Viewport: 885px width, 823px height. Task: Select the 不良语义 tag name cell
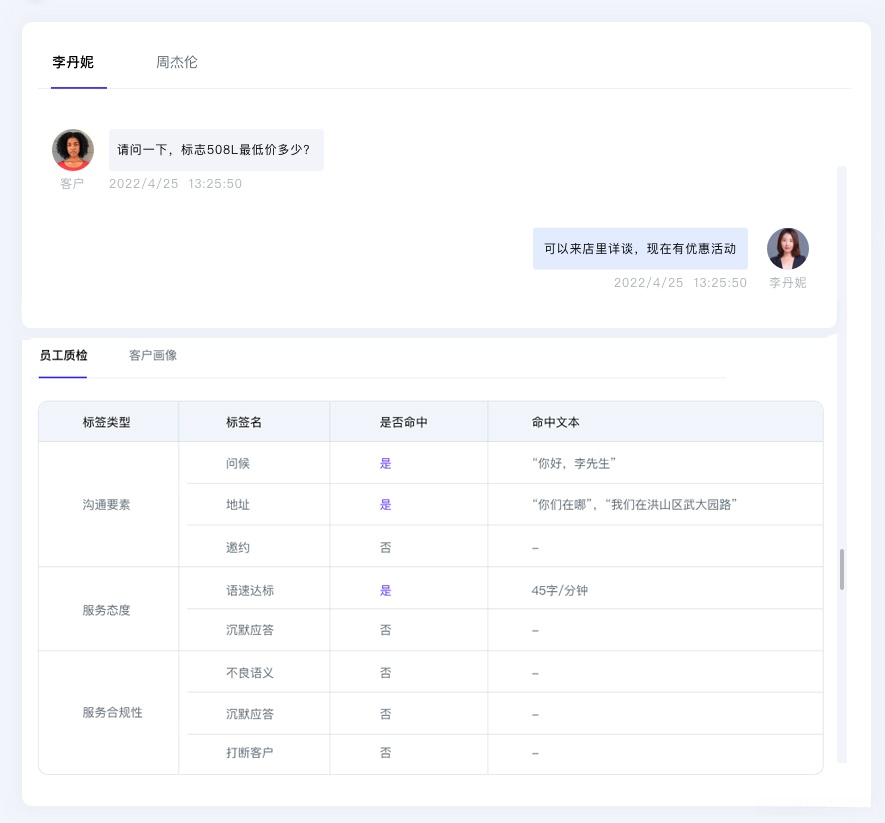click(x=250, y=673)
